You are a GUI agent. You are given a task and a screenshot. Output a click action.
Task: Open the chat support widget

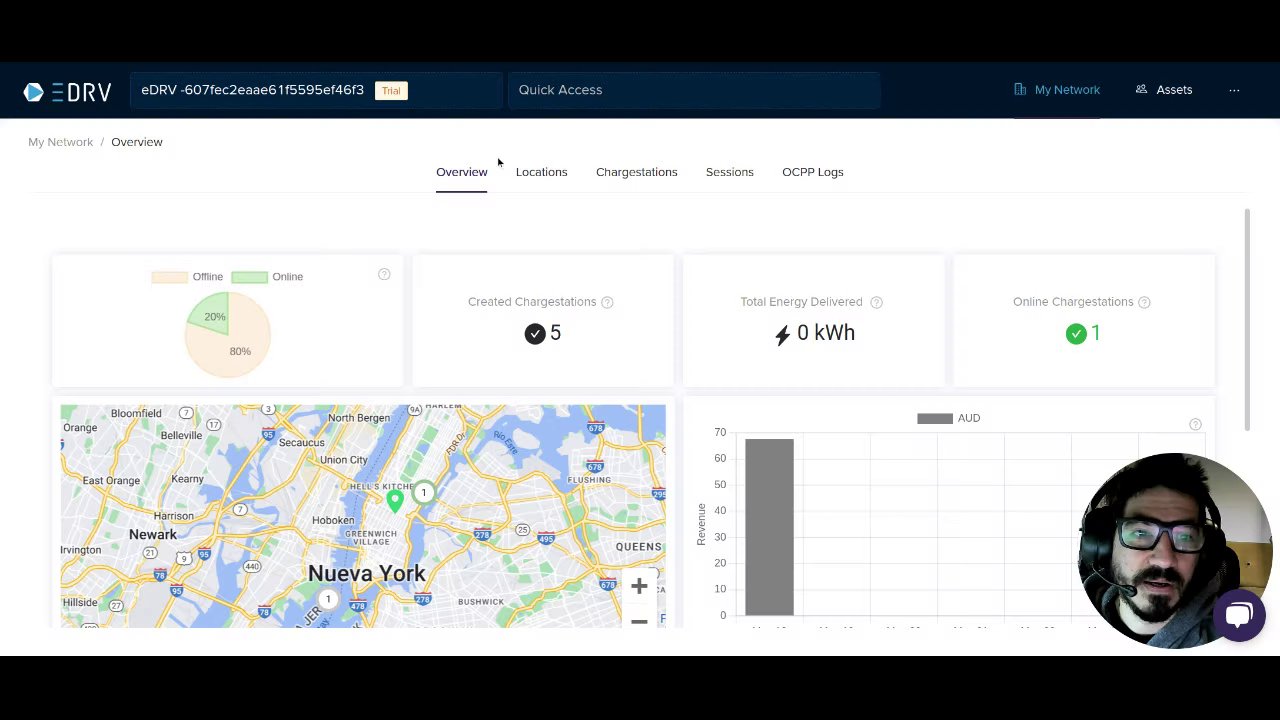1239,616
